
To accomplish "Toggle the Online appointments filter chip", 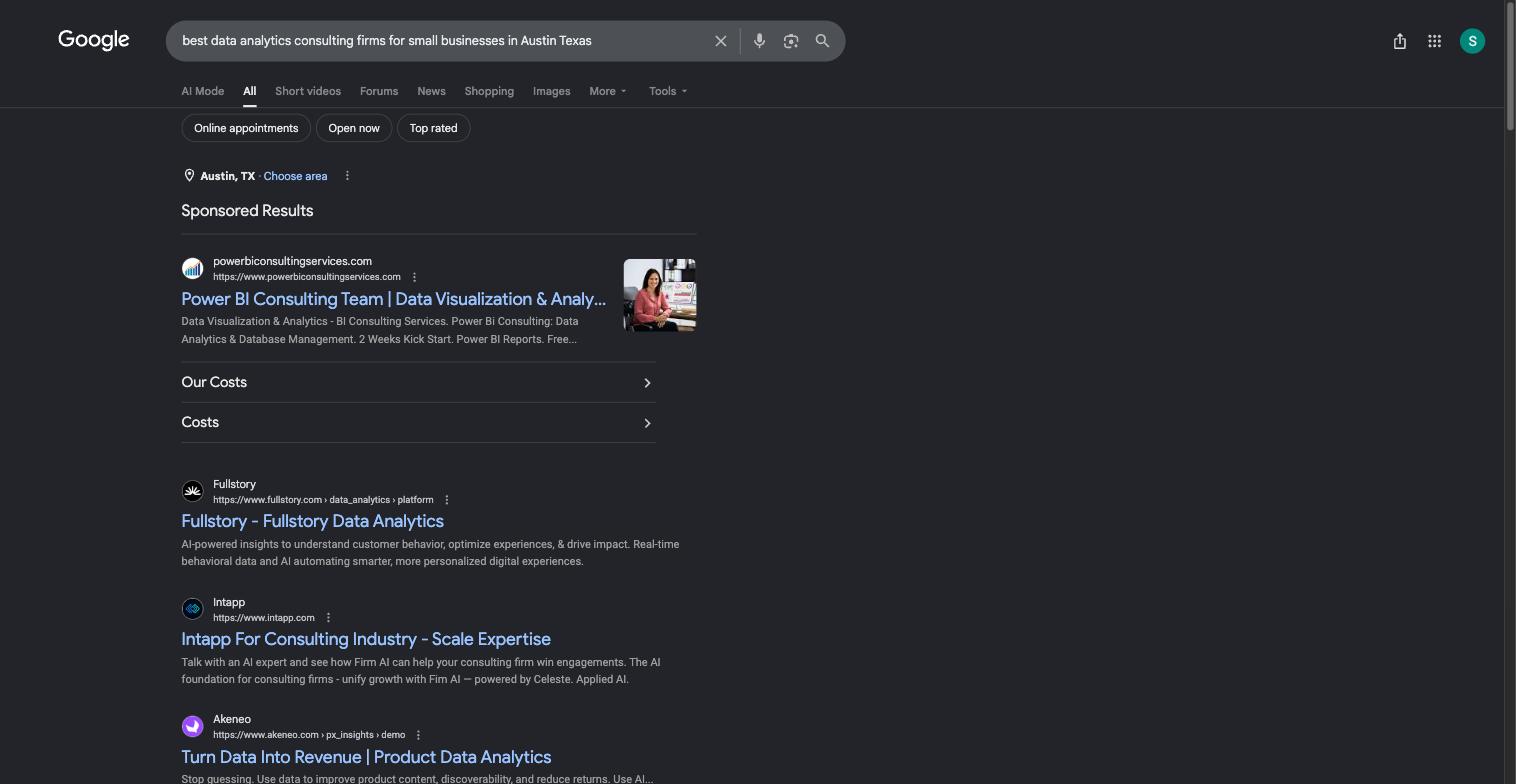I will [x=246, y=128].
